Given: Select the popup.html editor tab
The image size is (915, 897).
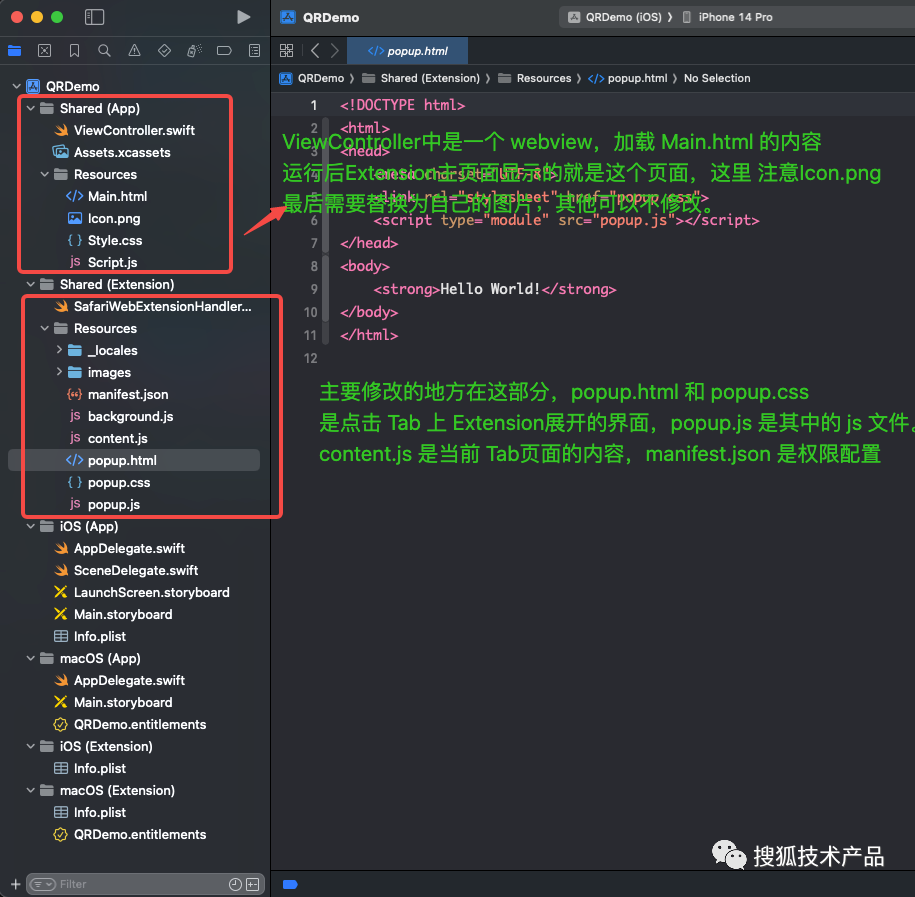Looking at the screenshot, I should click(x=407, y=51).
